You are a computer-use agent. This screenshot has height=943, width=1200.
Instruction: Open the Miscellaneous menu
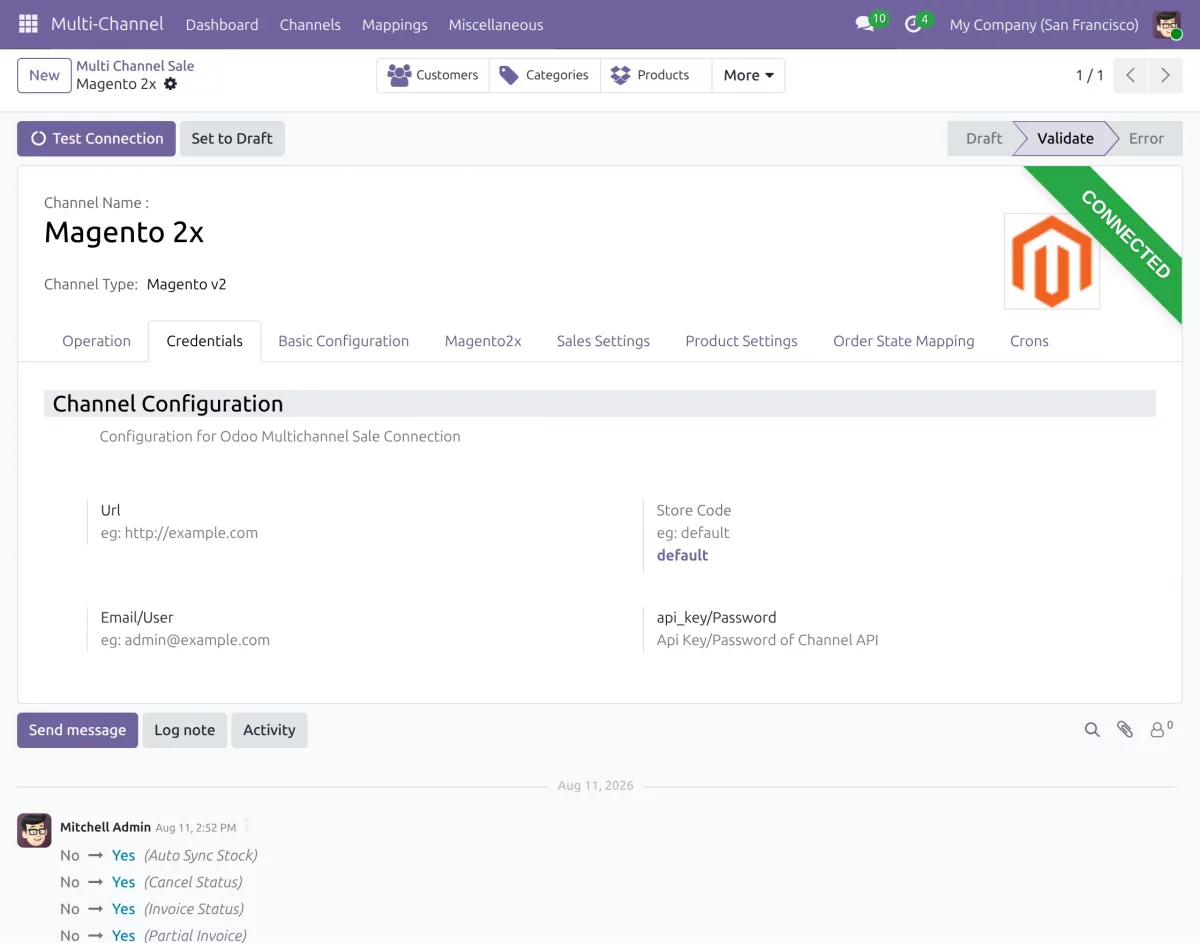tap(496, 24)
